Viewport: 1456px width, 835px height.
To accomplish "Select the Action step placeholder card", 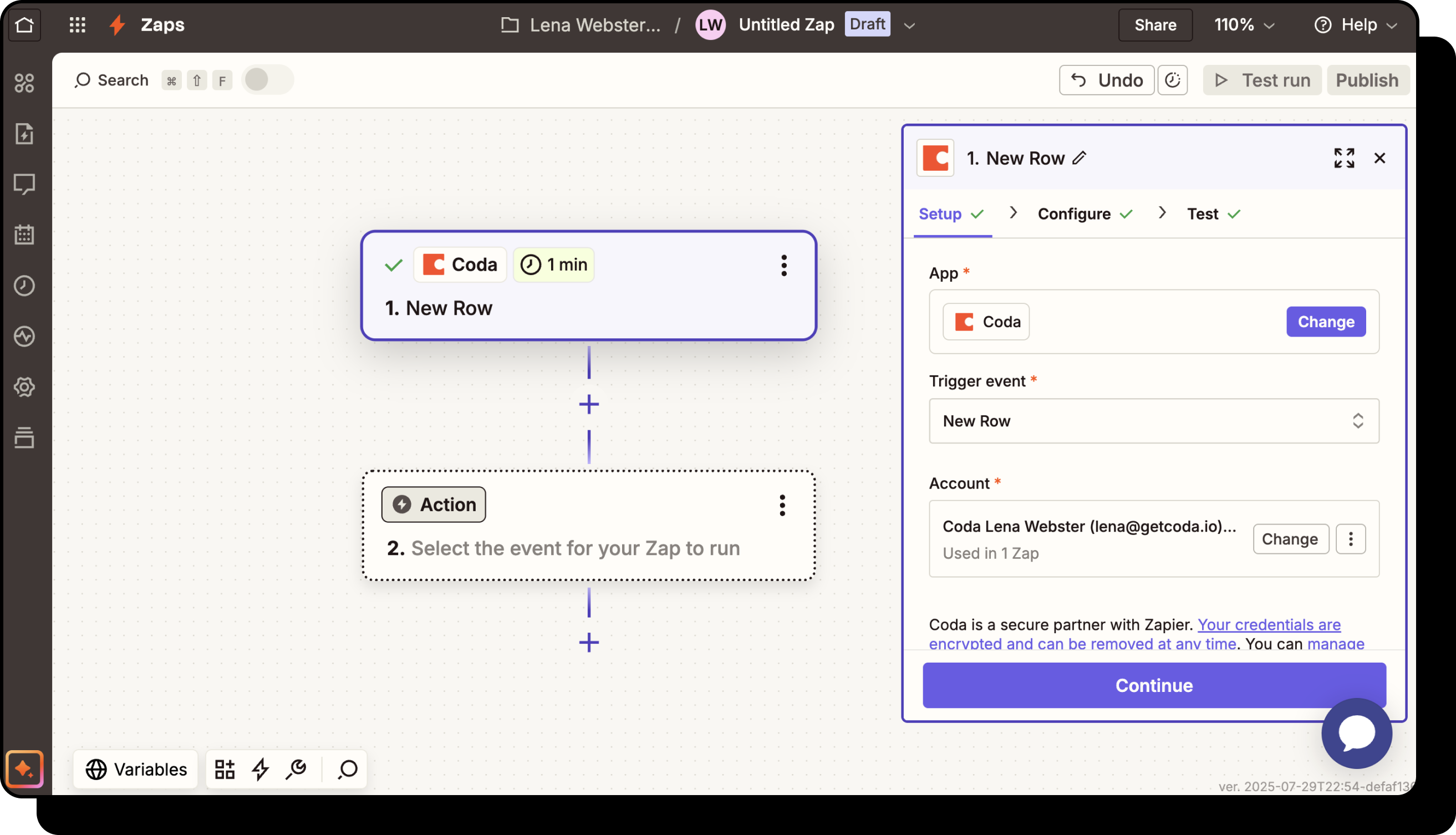I will (588, 525).
